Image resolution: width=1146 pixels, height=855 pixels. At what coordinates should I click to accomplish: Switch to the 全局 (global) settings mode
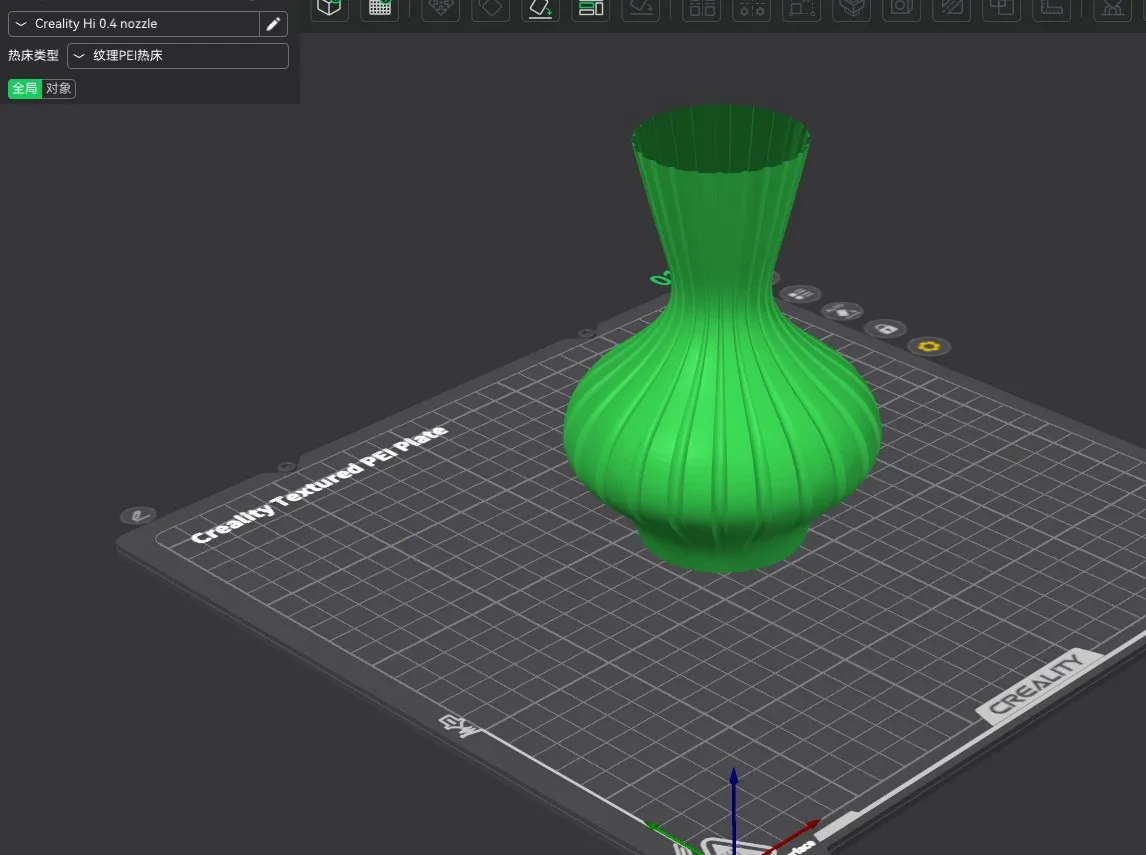pyautogui.click(x=25, y=88)
